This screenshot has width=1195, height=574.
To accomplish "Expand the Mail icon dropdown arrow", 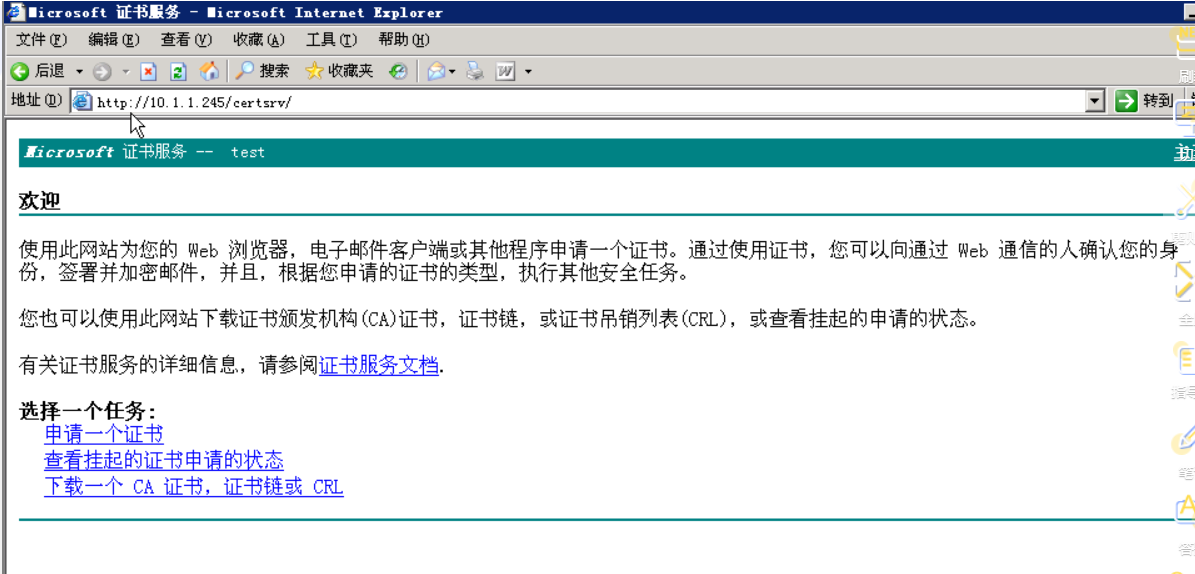I will point(452,72).
